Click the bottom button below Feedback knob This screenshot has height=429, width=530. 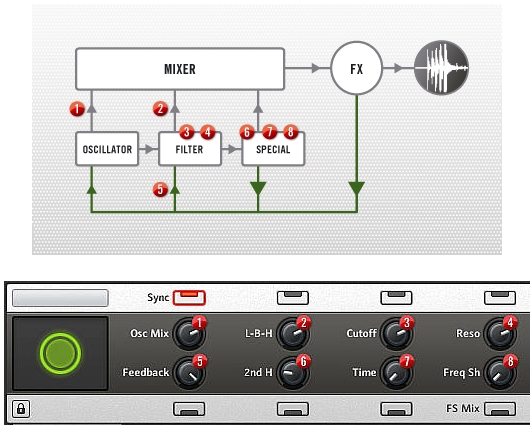click(x=189, y=409)
